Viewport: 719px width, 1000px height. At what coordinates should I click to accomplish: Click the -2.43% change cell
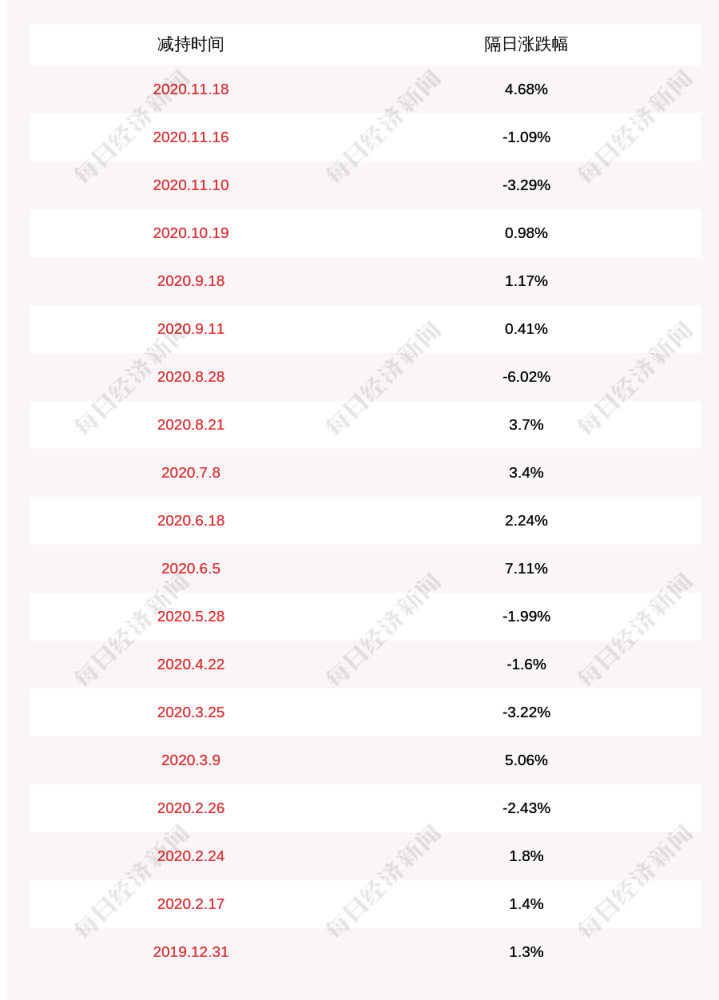[526, 808]
